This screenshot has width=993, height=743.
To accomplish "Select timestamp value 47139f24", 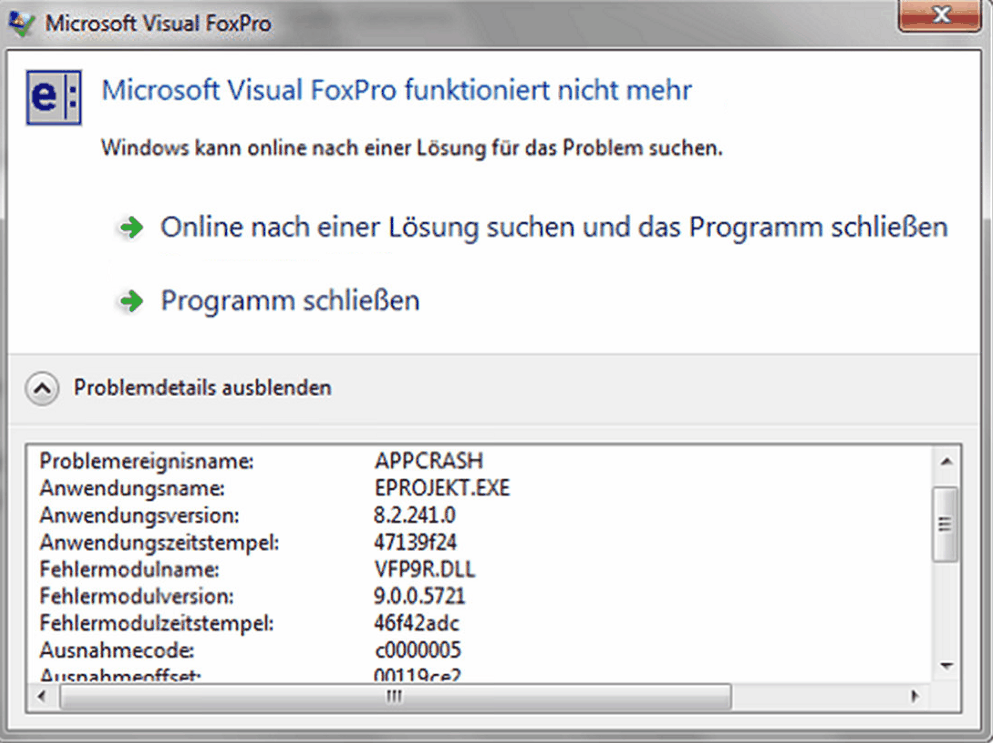I will click(x=415, y=542).
